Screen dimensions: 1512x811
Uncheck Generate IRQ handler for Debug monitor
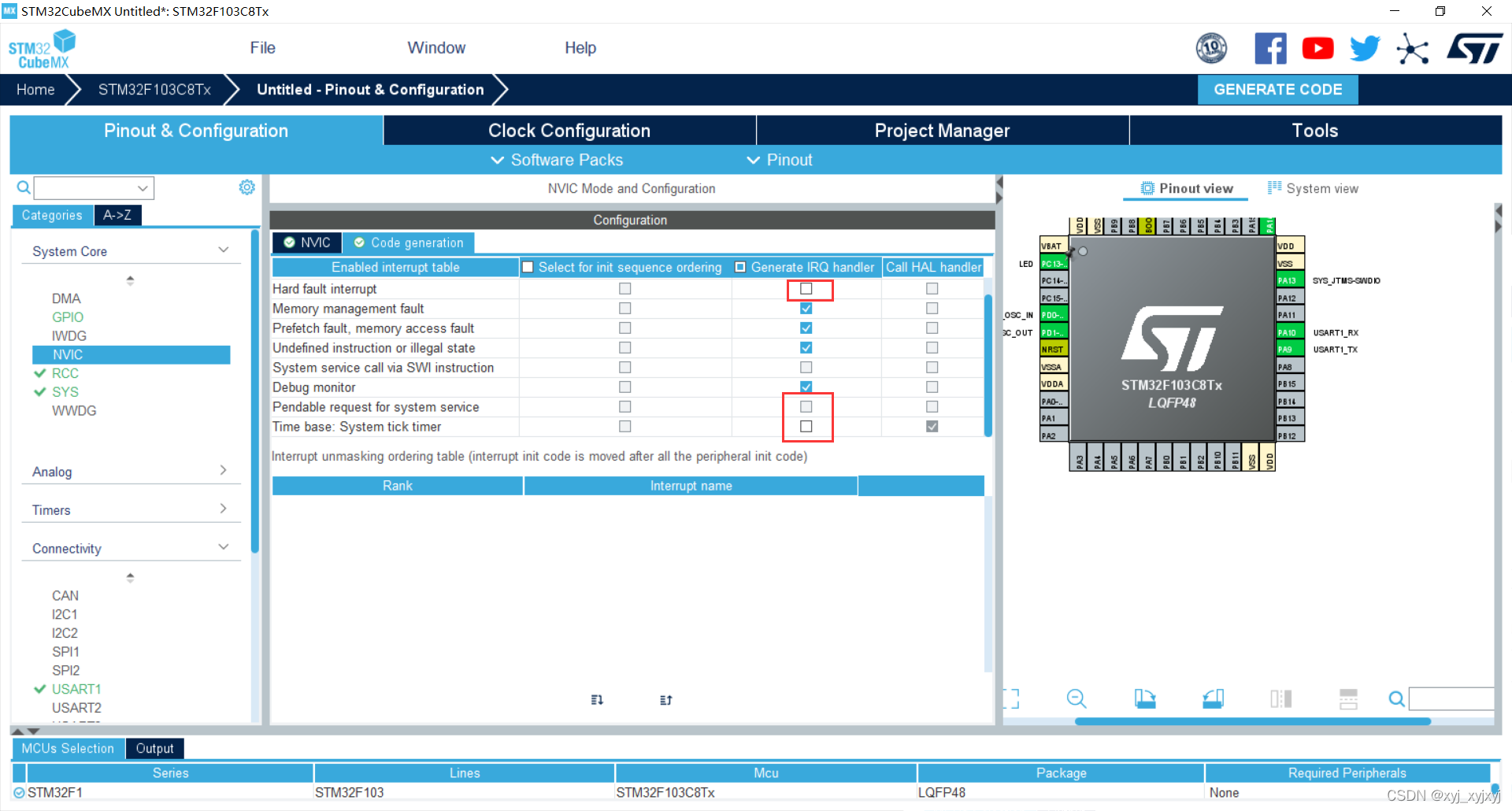coord(806,387)
